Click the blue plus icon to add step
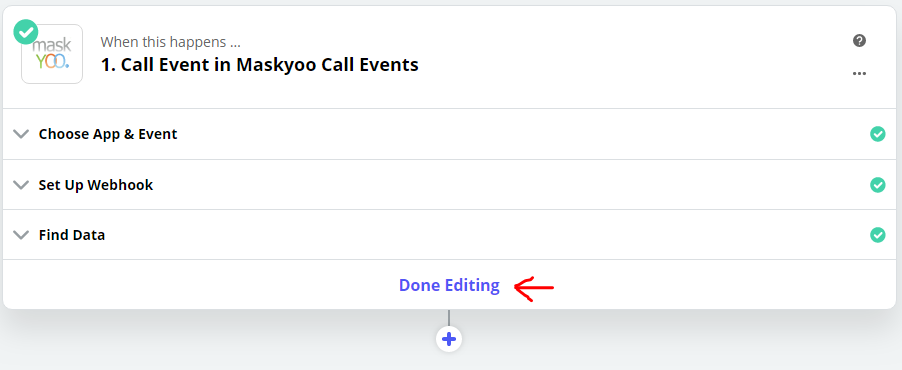The image size is (902, 370). (449, 340)
